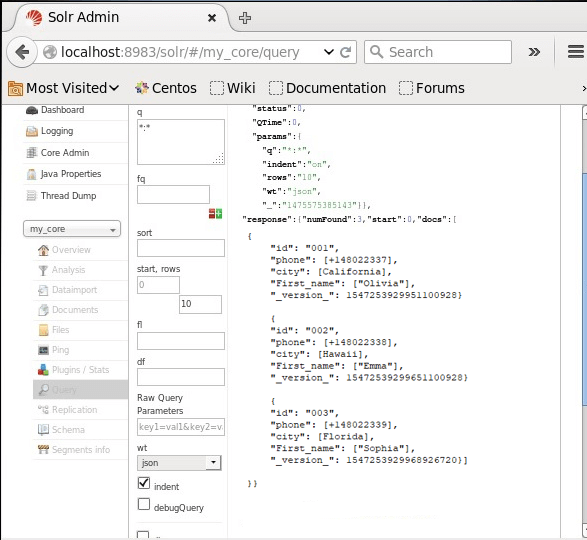
Task: Click the fl field list input
Action: pyautogui.click(x=181, y=341)
